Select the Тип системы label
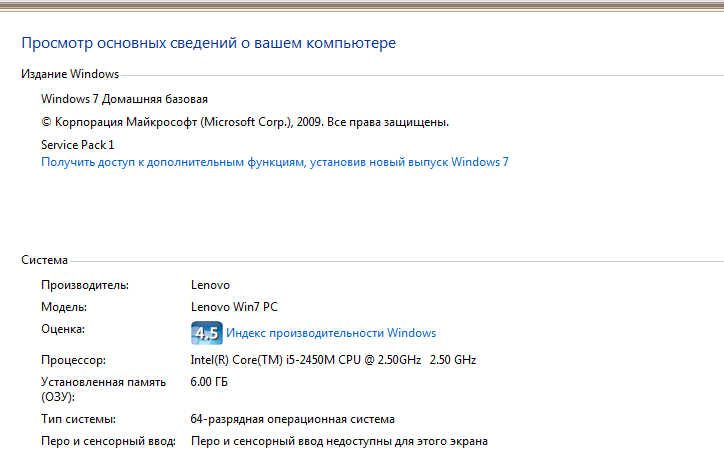Image resolution: width=724 pixels, height=463 pixels. (x=78, y=419)
